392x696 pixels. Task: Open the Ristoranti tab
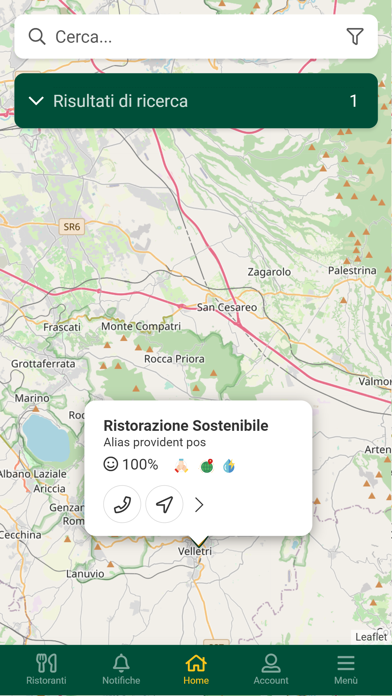[46, 669]
